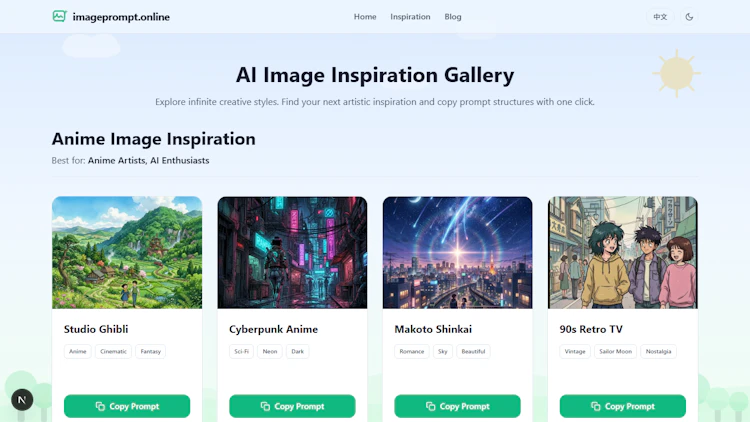Viewport: 750px width, 422px height.
Task: Select the Neon tag on Cyberpunk Anime
Action: click(x=270, y=351)
